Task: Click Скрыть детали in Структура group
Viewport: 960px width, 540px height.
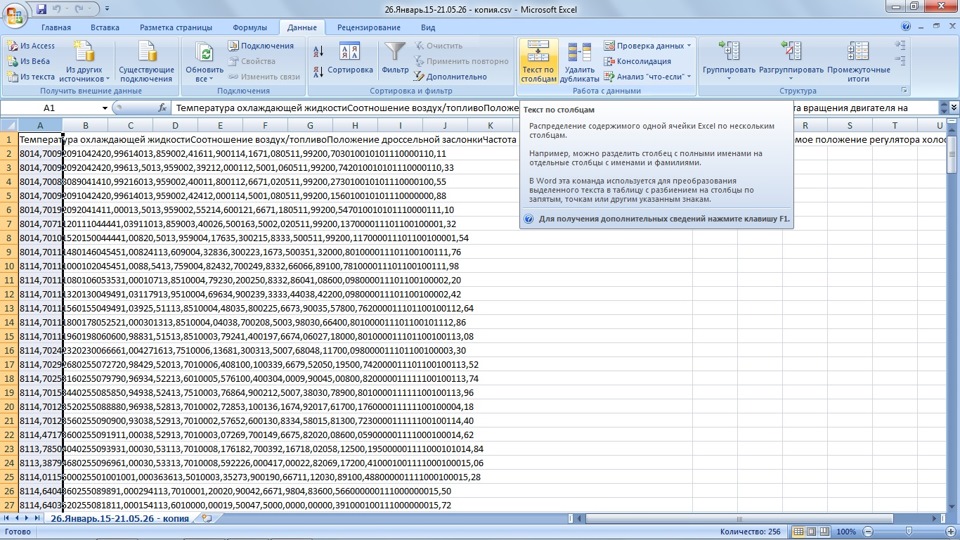Action: [900, 60]
